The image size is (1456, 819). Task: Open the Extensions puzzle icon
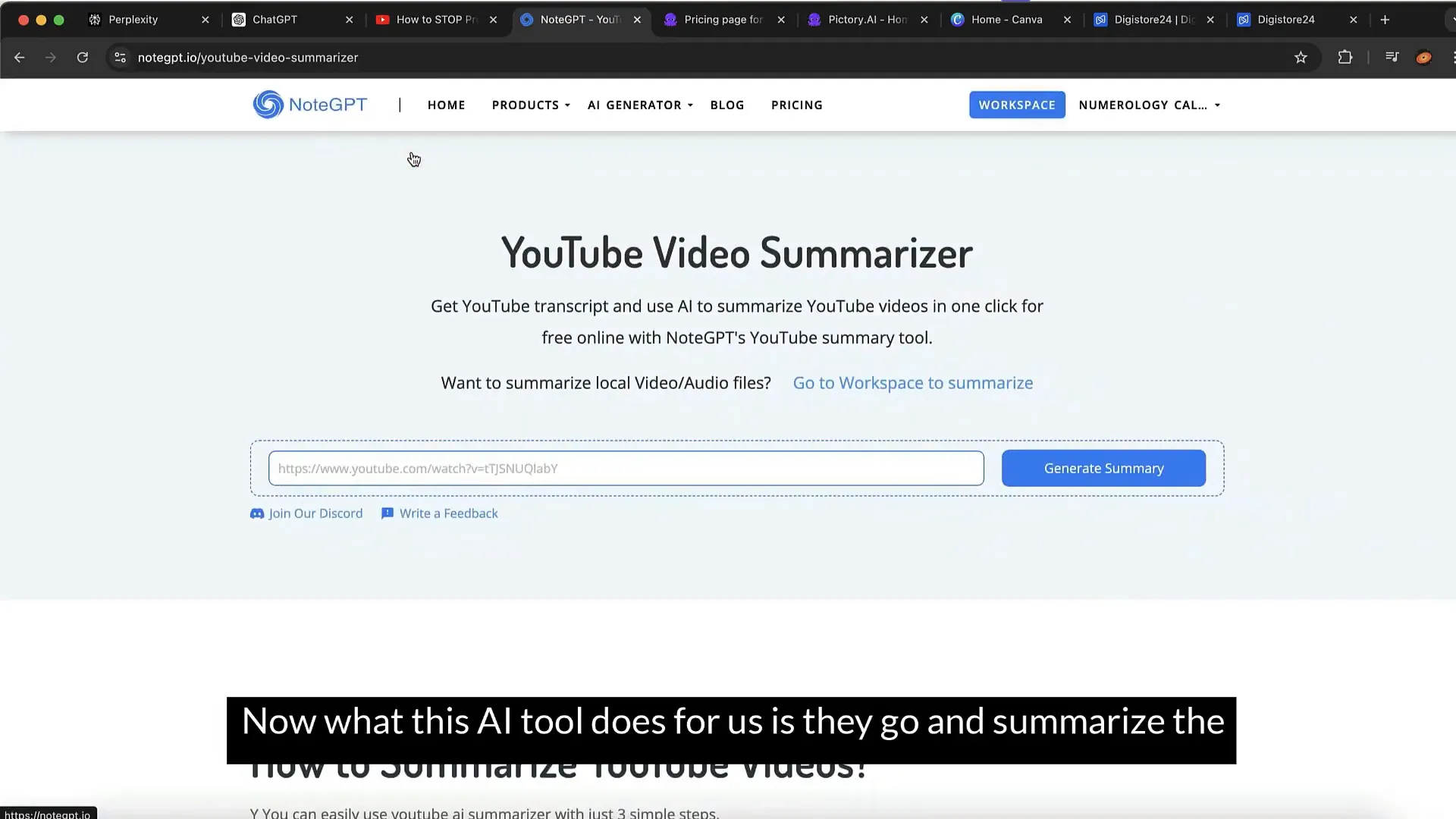click(x=1345, y=58)
